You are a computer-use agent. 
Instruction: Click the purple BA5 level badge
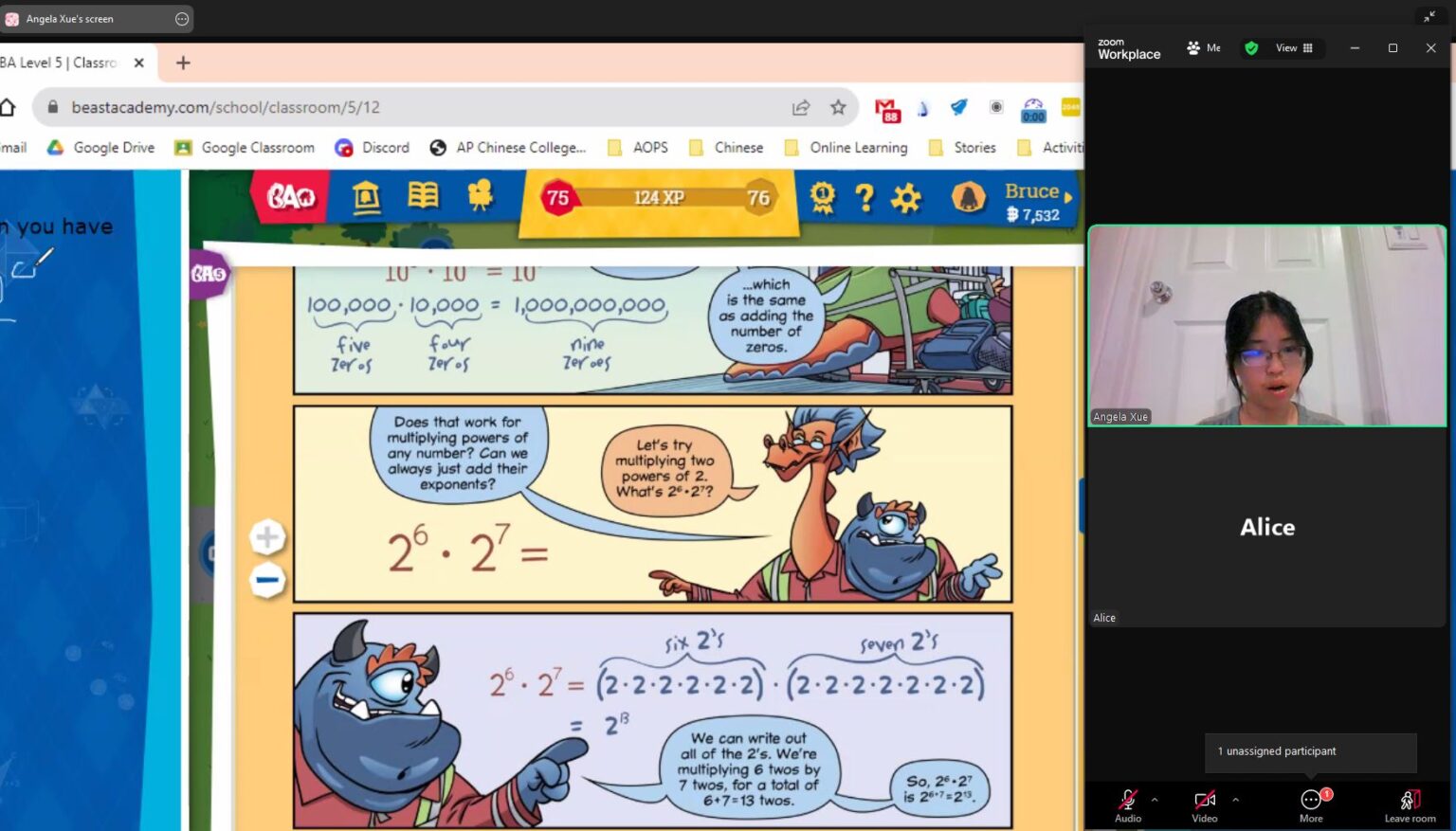[x=209, y=274]
